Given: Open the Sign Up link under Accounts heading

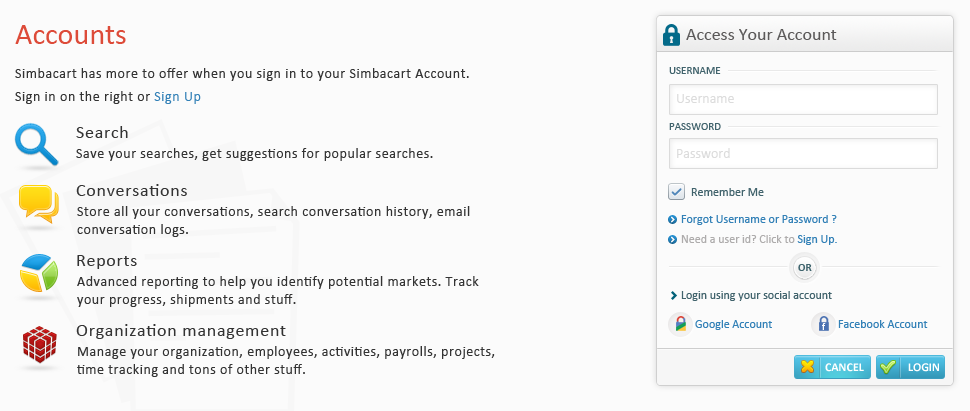Looking at the screenshot, I should tap(178, 97).
